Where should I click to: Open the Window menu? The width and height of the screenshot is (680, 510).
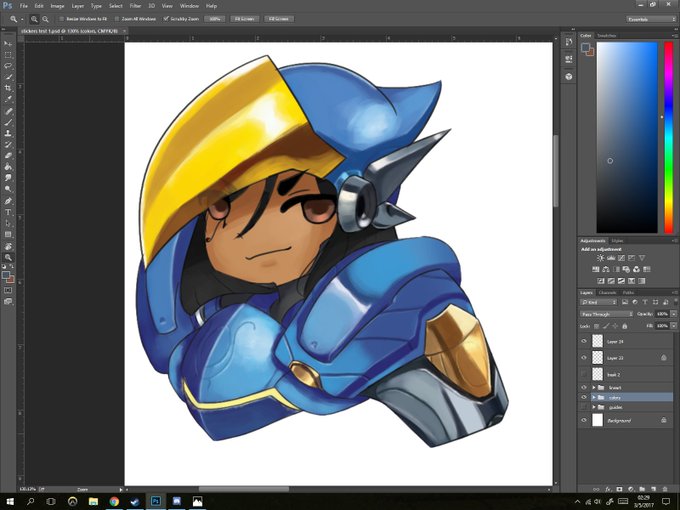click(189, 6)
